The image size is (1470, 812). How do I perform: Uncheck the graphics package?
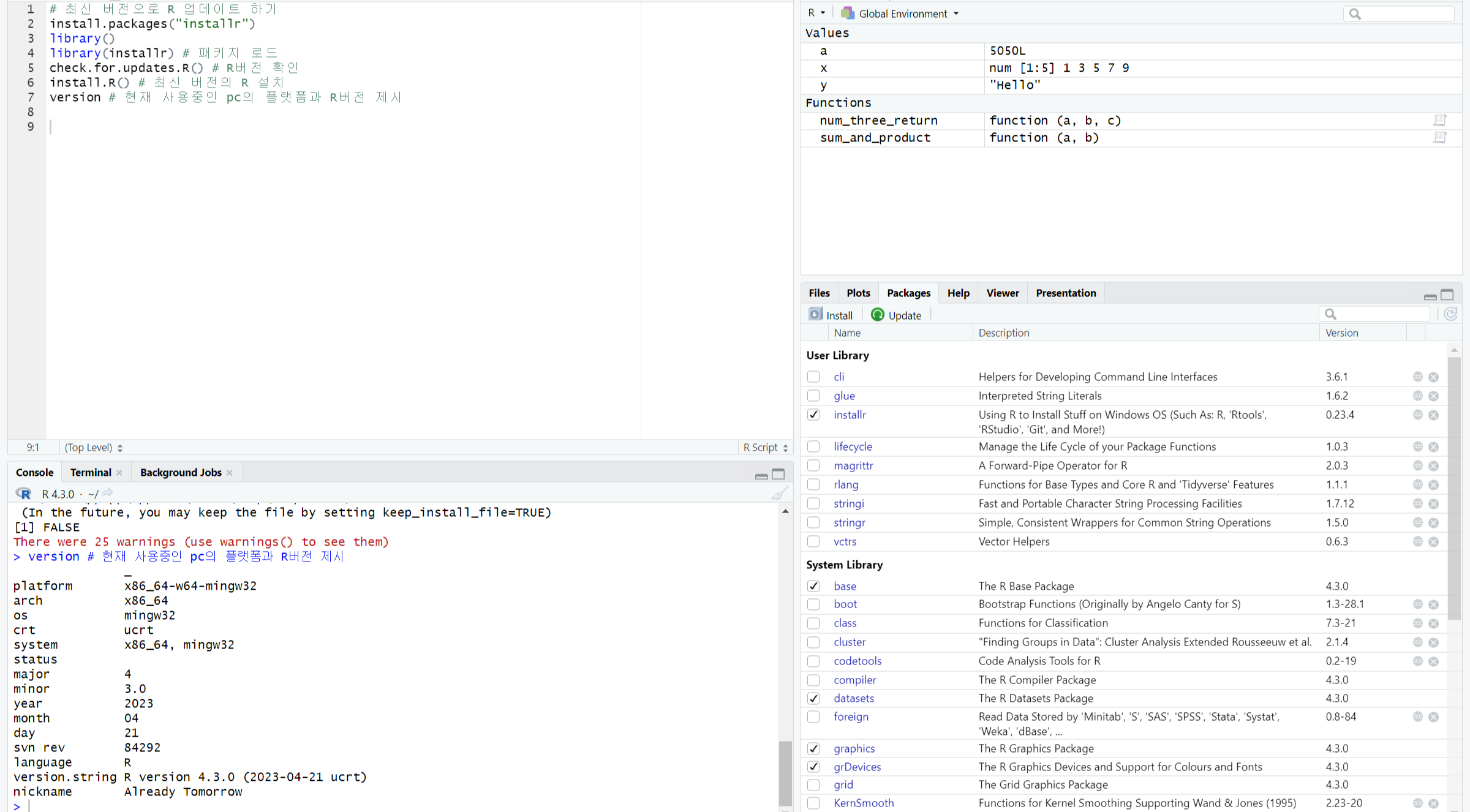[x=813, y=748]
